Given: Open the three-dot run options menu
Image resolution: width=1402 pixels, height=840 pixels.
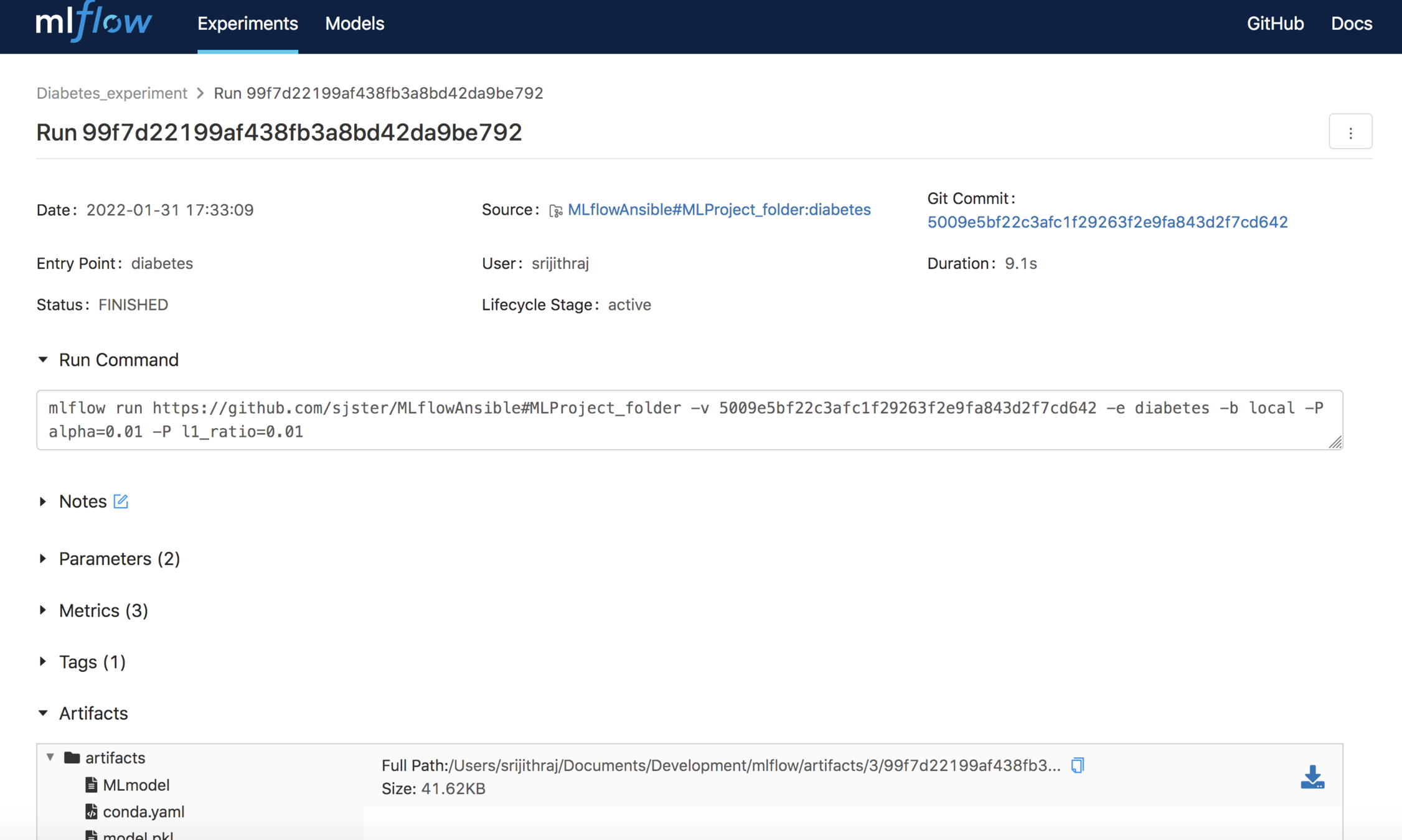Looking at the screenshot, I should 1350,133.
